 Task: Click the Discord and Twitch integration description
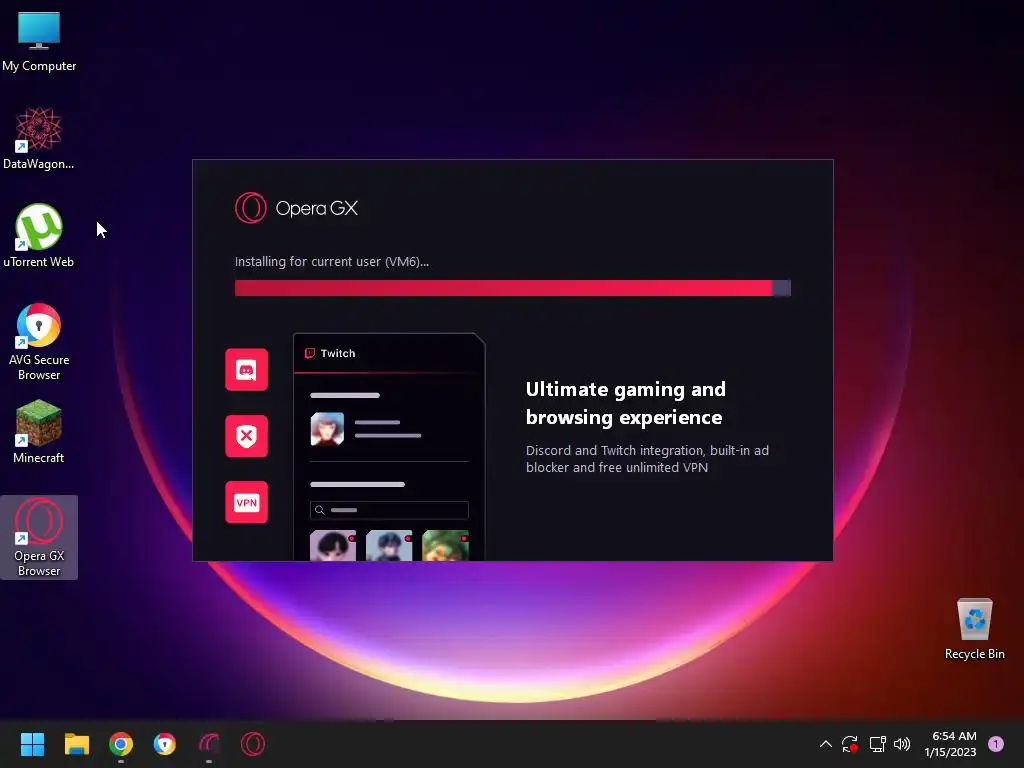647,458
